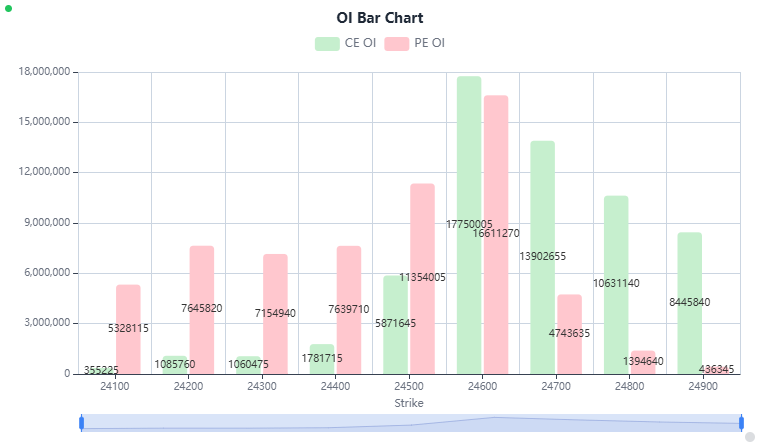Image resolution: width=757 pixels, height=447 pixels.
Task: Click the PE OI pink legend swatch
Action: [x=396, y=43]
